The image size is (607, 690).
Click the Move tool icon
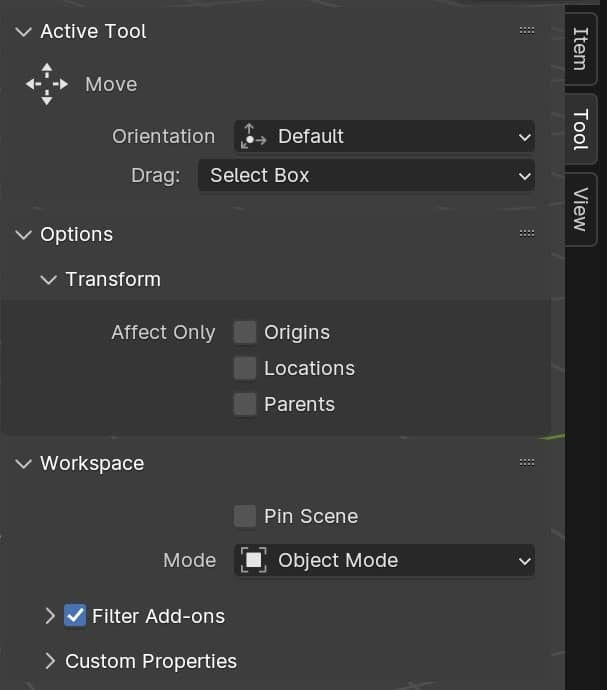[x=47, y=85]
